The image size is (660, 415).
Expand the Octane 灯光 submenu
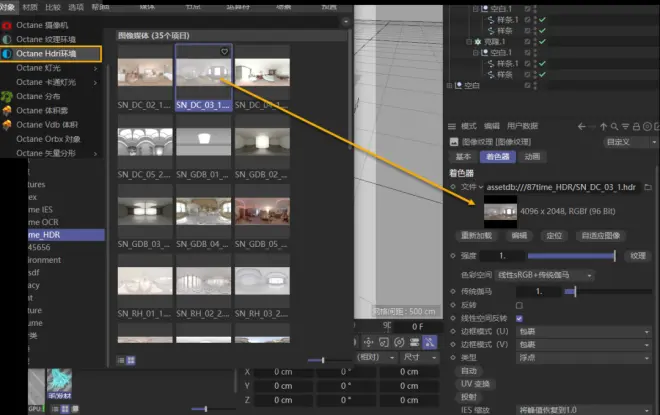pos(96,68)
